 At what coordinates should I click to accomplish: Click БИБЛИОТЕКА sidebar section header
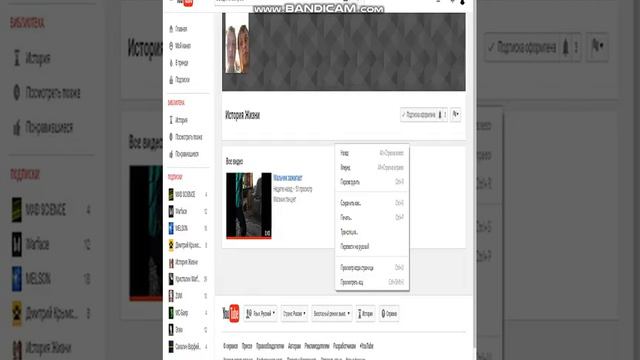click(x=176, y=103)
